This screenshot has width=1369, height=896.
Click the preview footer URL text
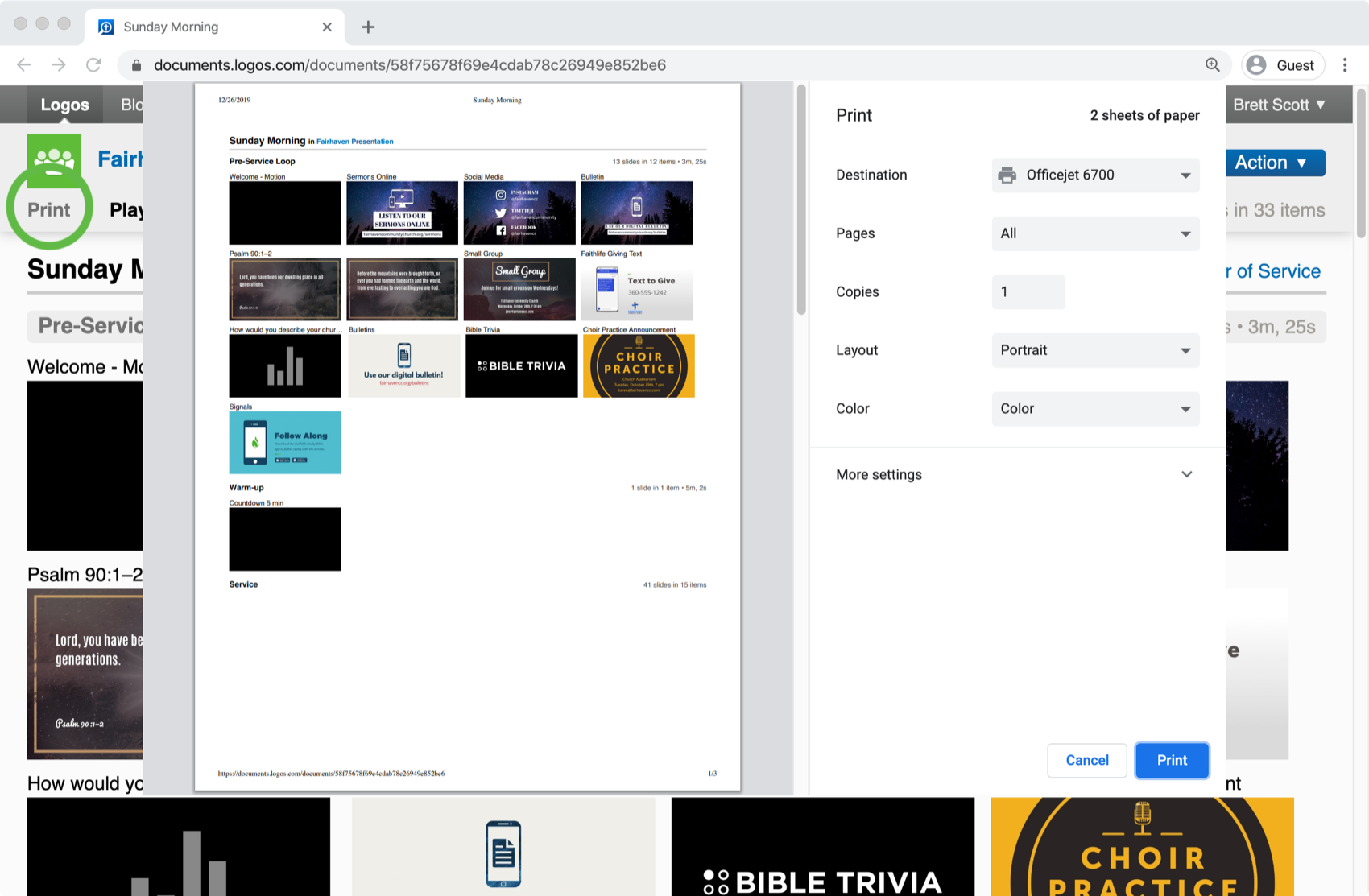click(x=331, y=774)
